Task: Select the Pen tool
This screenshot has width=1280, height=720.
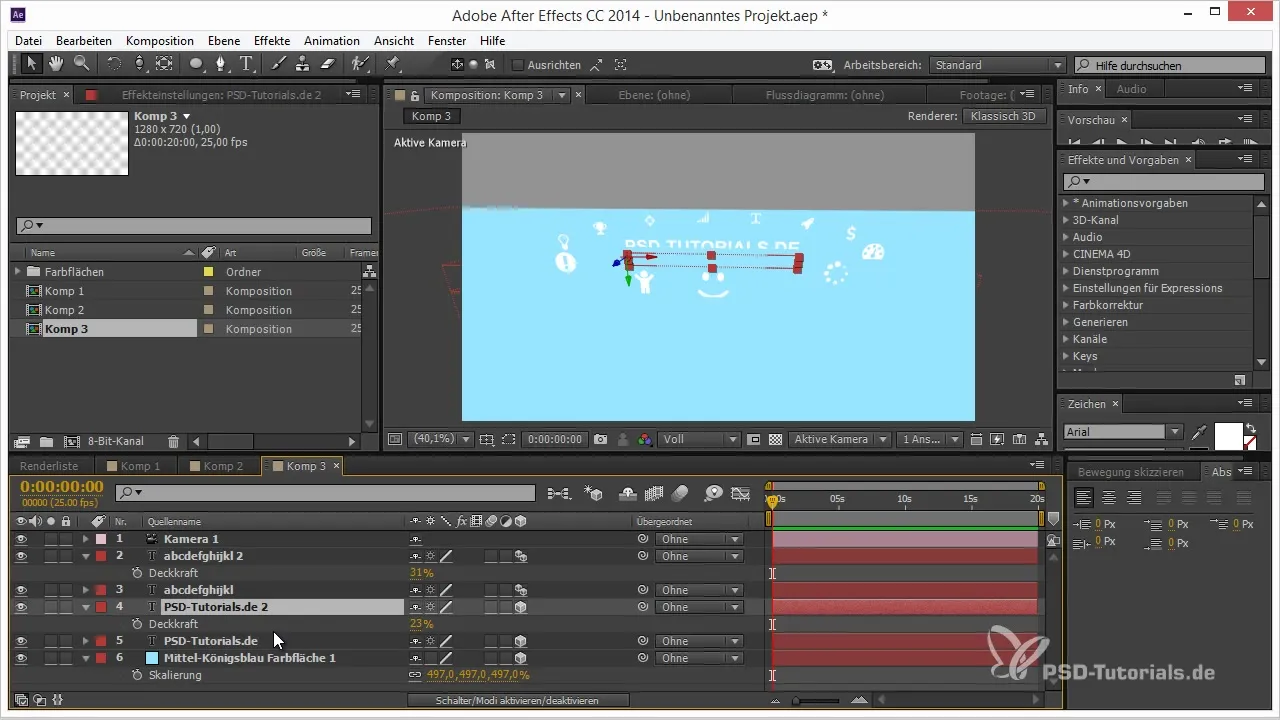Action: coord(221,64)
